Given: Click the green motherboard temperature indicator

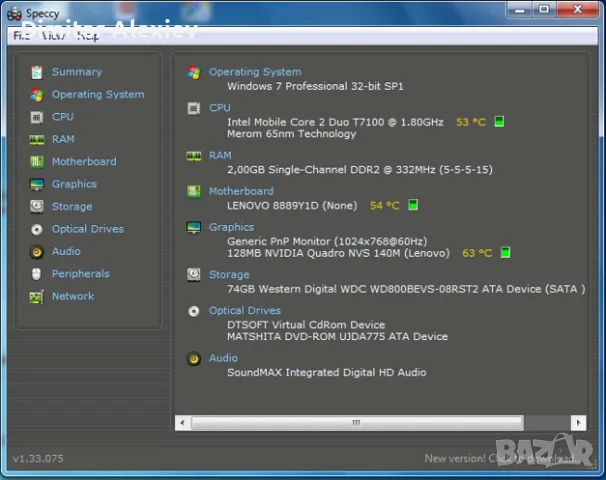Looking at the screenshot, I should [x=413, y=205].
